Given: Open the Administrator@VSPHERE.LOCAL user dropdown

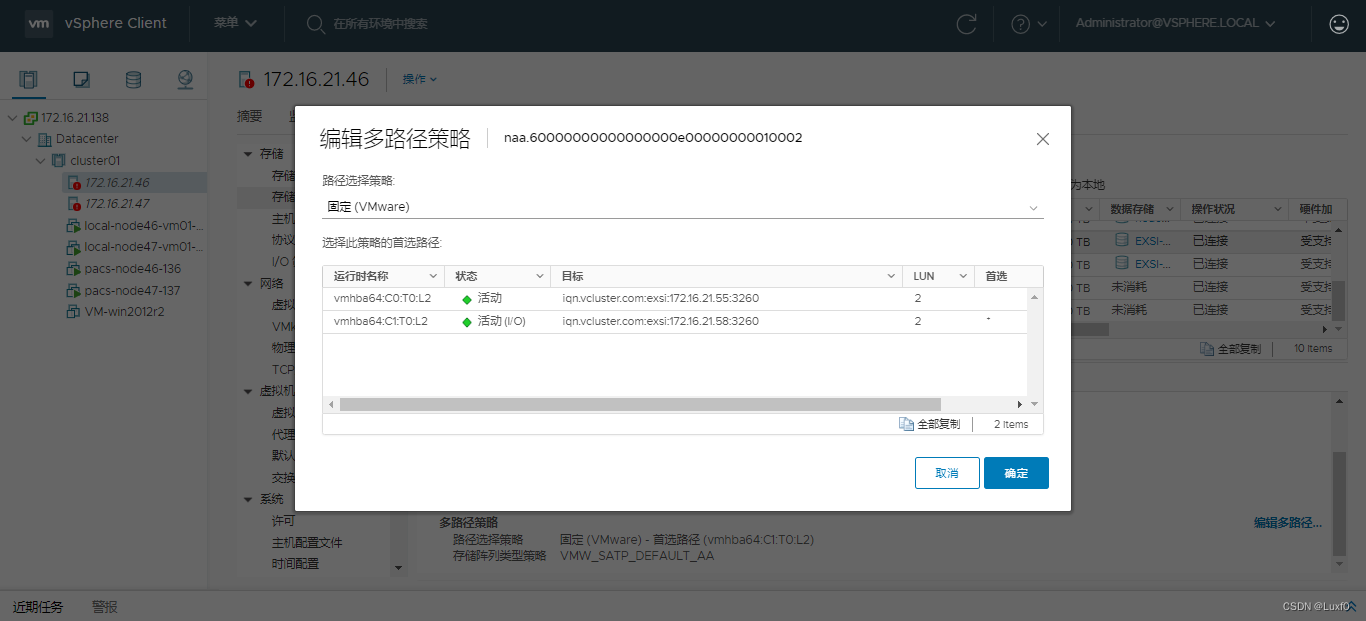Looking at the screenshot, I should pyautogui.click(x=1176, y=23).
